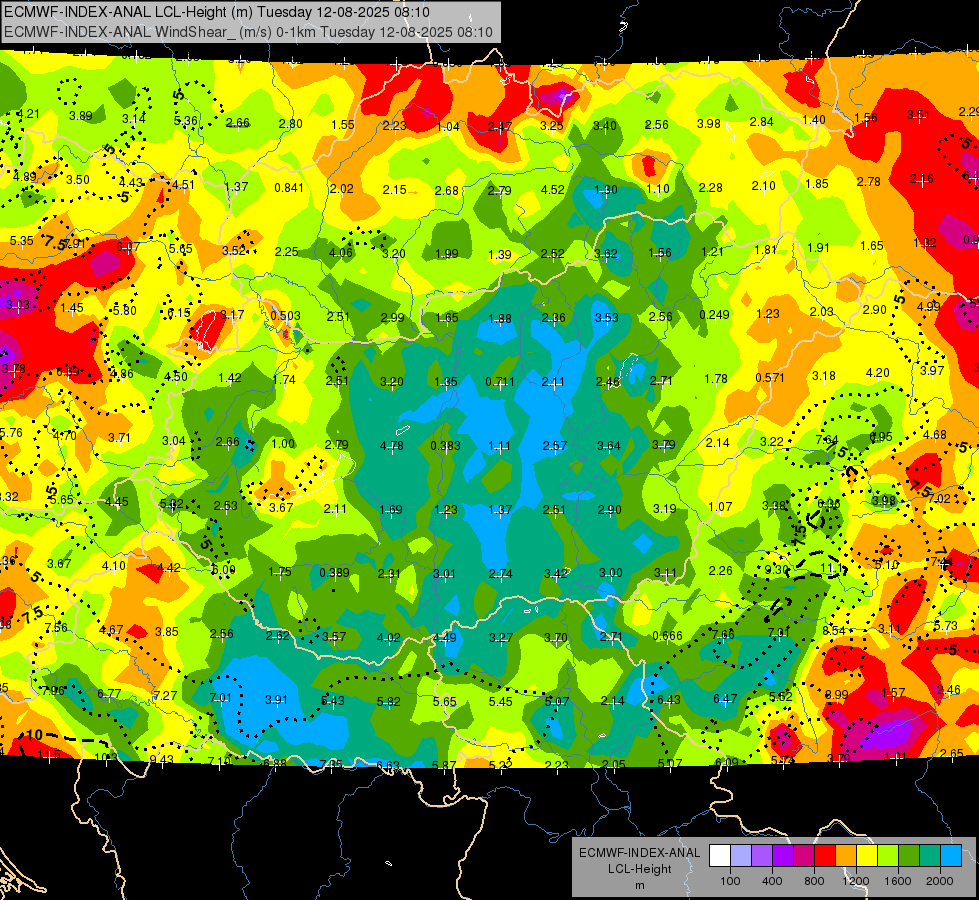Click the '400' legend scale label
The image size is (979, 900).
coord(772,881)
